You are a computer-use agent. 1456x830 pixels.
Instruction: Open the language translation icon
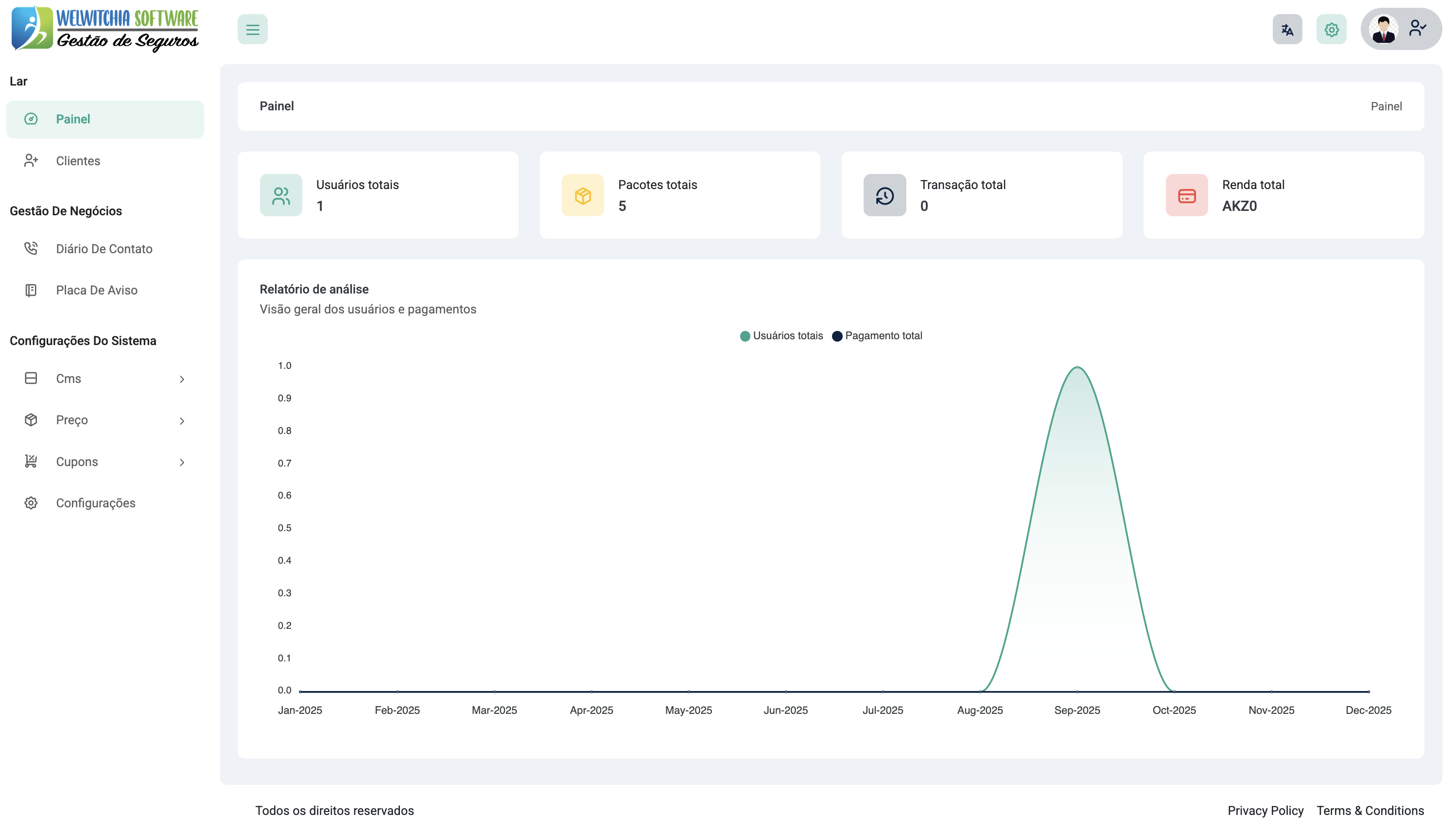(x=1287, y=30)
